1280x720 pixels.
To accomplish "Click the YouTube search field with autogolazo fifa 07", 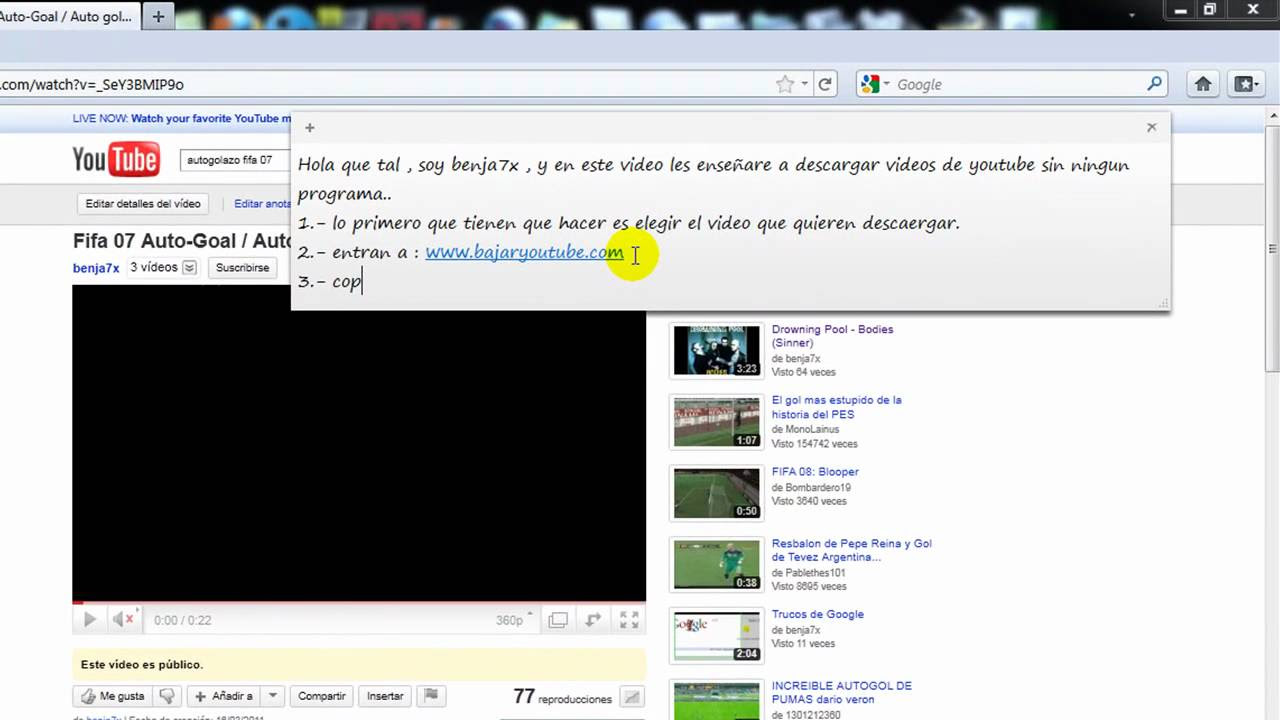I will pos(235,160).
